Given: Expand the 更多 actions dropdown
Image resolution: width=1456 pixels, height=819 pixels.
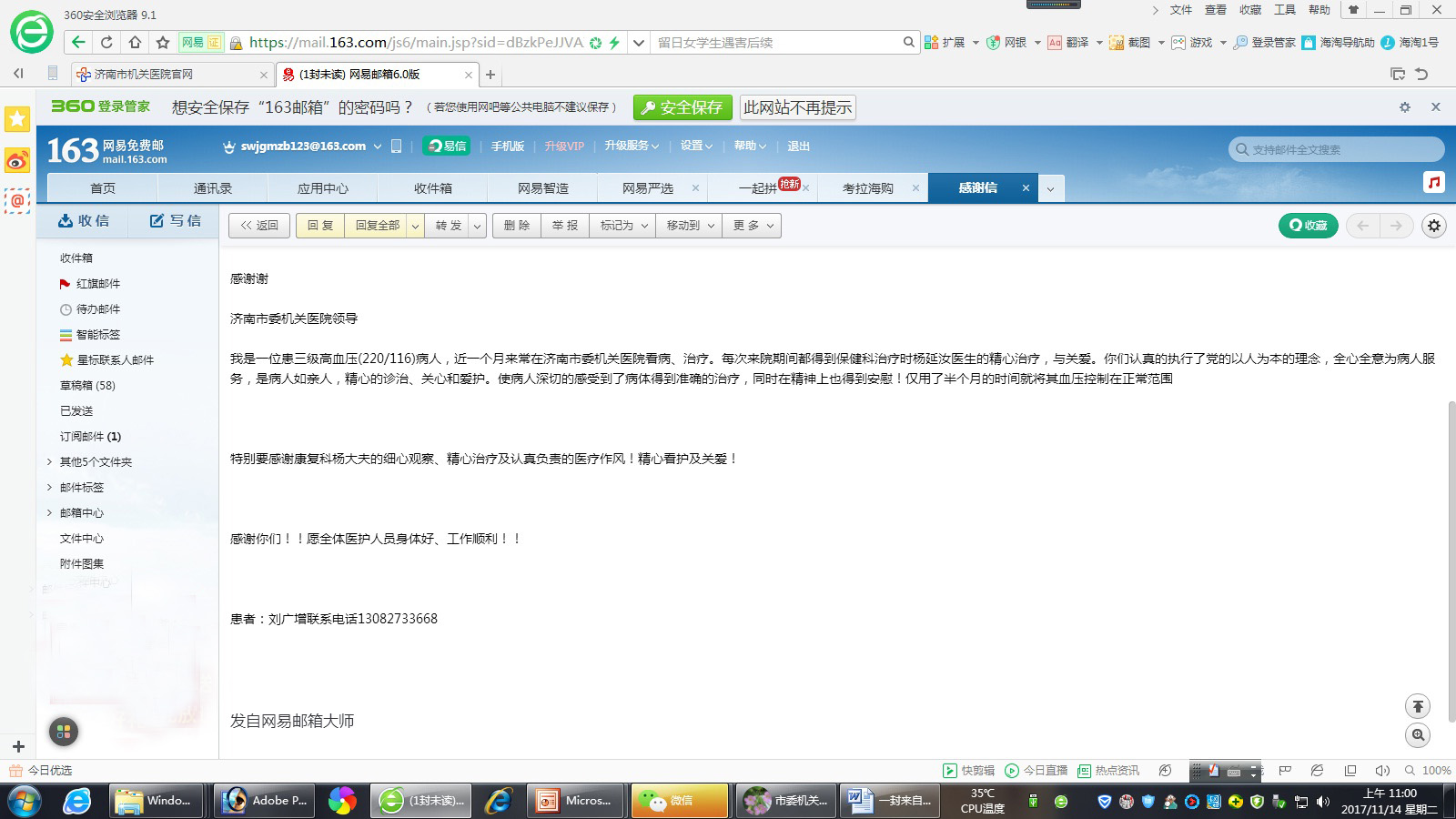Looking at the screenshot, I should click(x=753, y=226).
